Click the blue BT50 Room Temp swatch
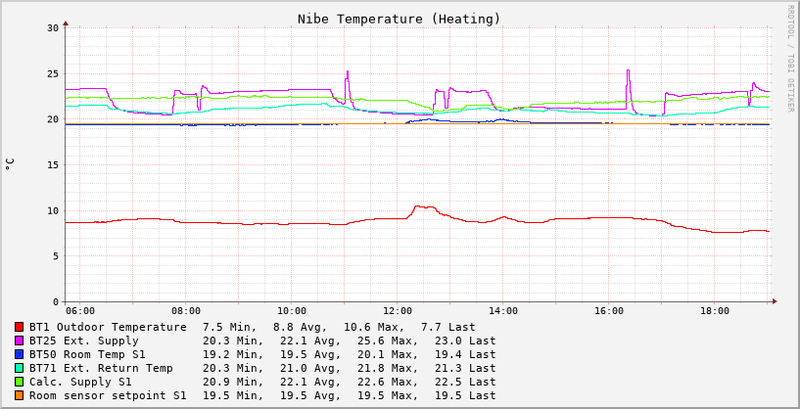The image size is (800, 409). 19,354
